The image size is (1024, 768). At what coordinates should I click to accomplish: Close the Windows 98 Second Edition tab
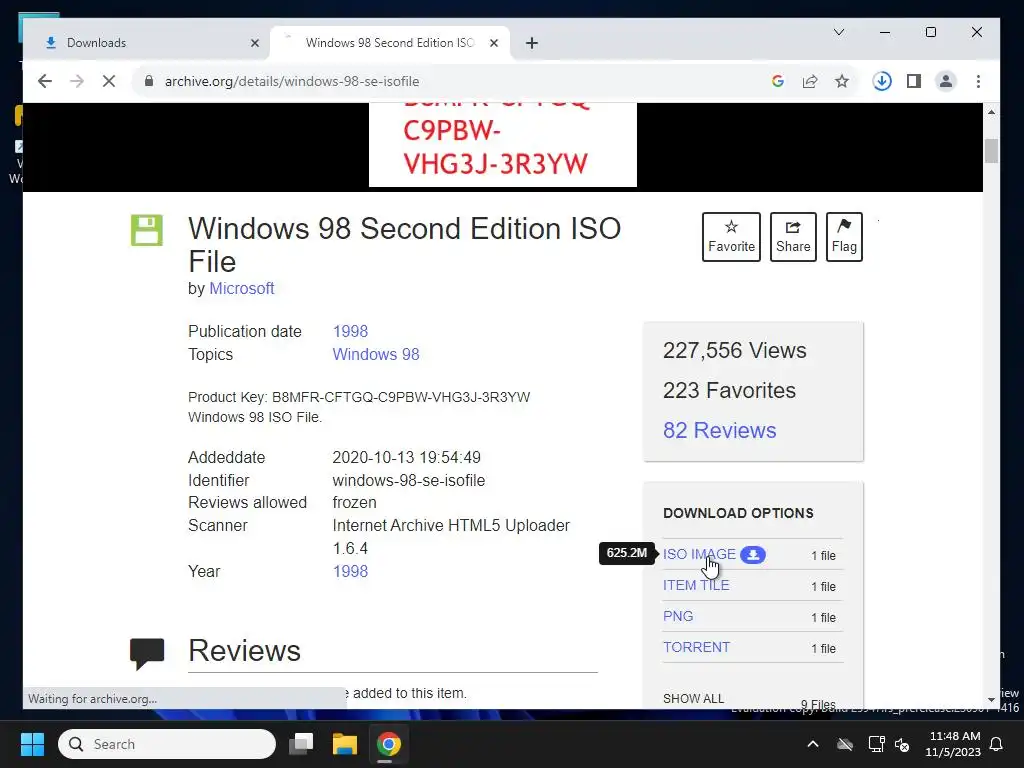click(494, 43)
